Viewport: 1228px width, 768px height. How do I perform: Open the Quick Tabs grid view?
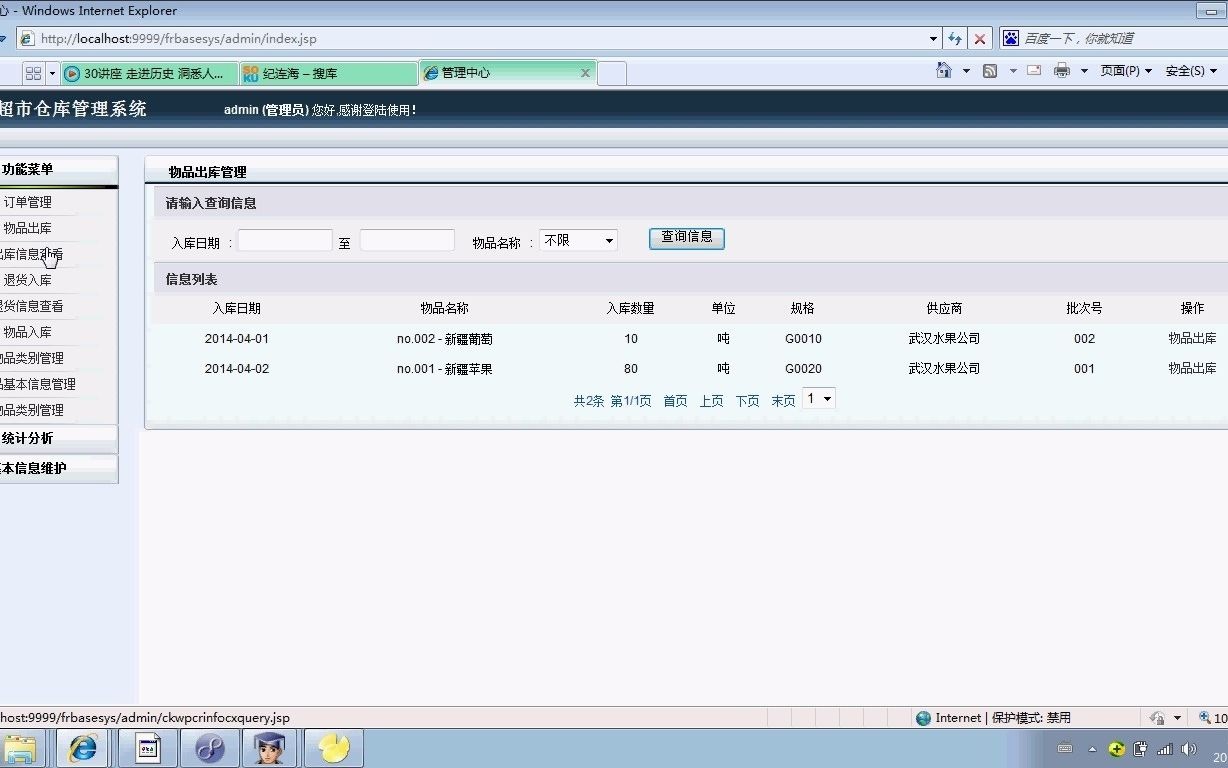pyautogui.click(x=33, y=72)
